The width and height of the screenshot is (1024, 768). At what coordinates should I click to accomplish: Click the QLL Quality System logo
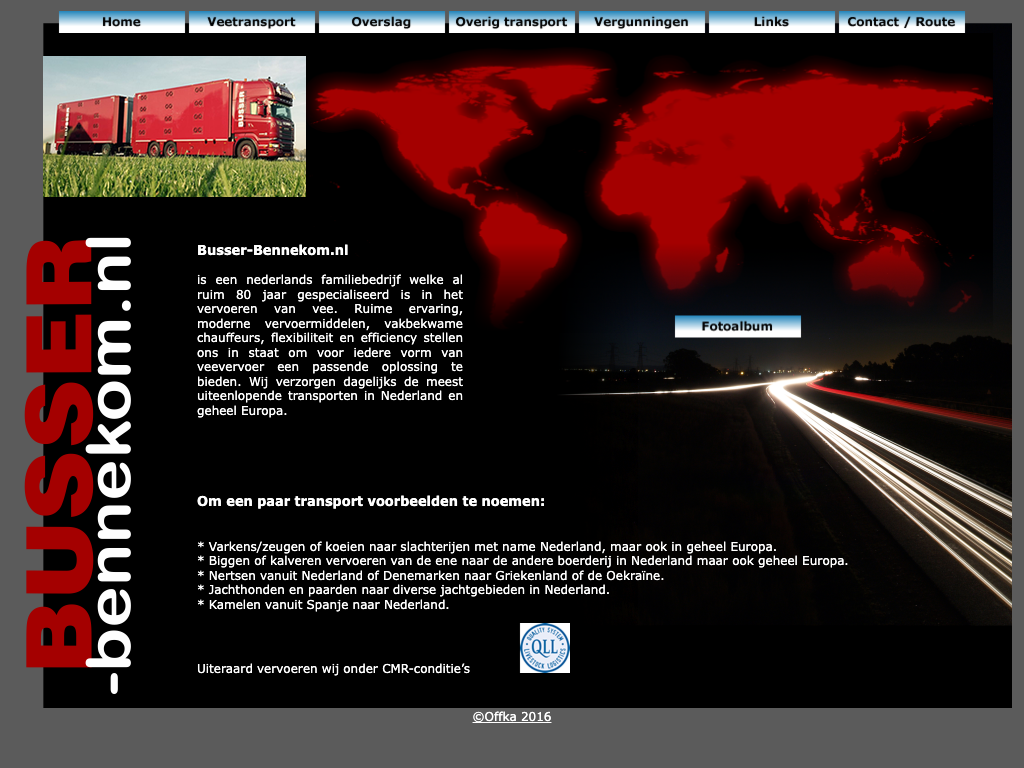pyautogui.click(x=545, y=648)
